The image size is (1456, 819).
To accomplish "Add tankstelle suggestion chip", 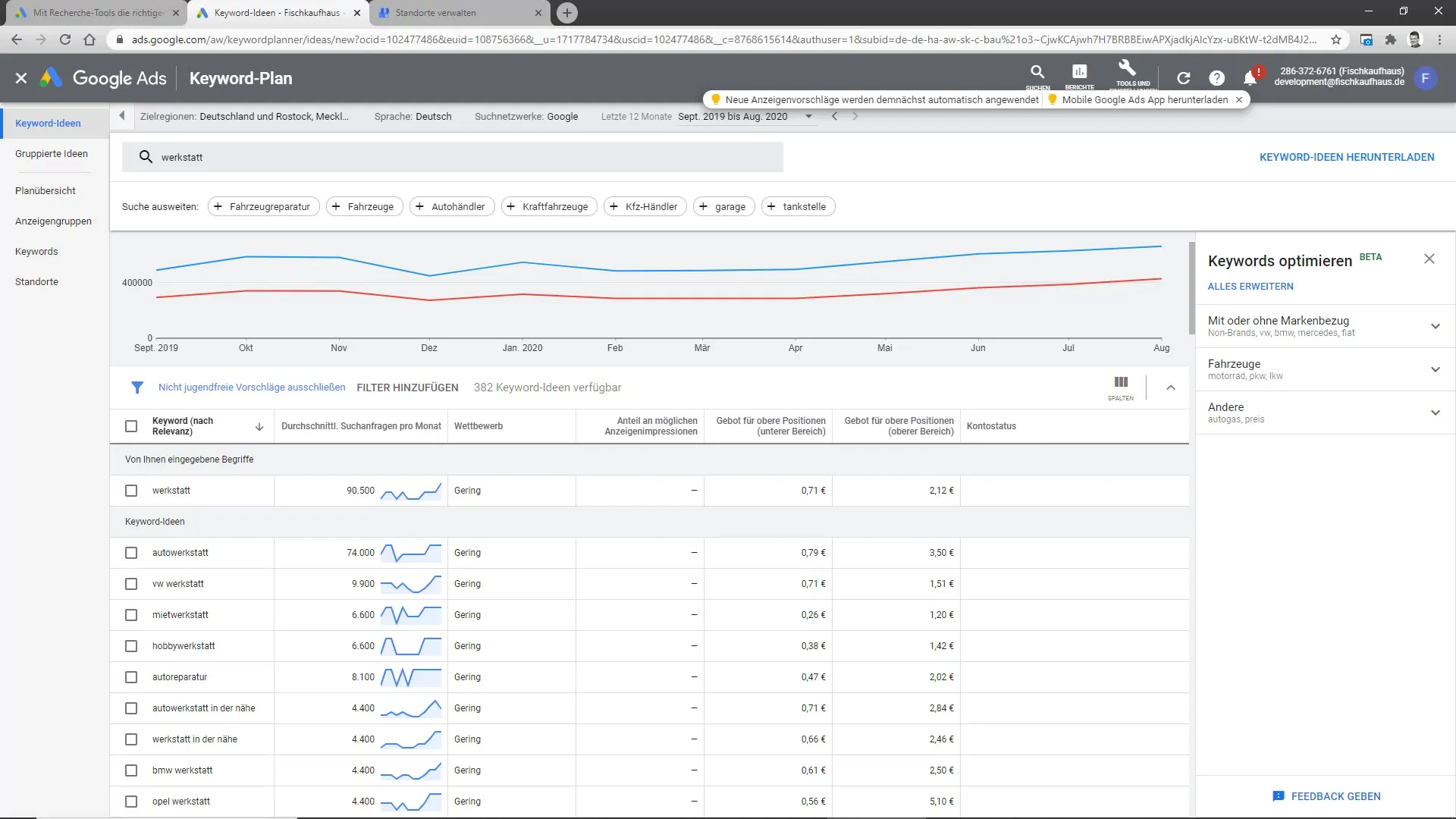I will pyautogui.click(x=798, y=206).
